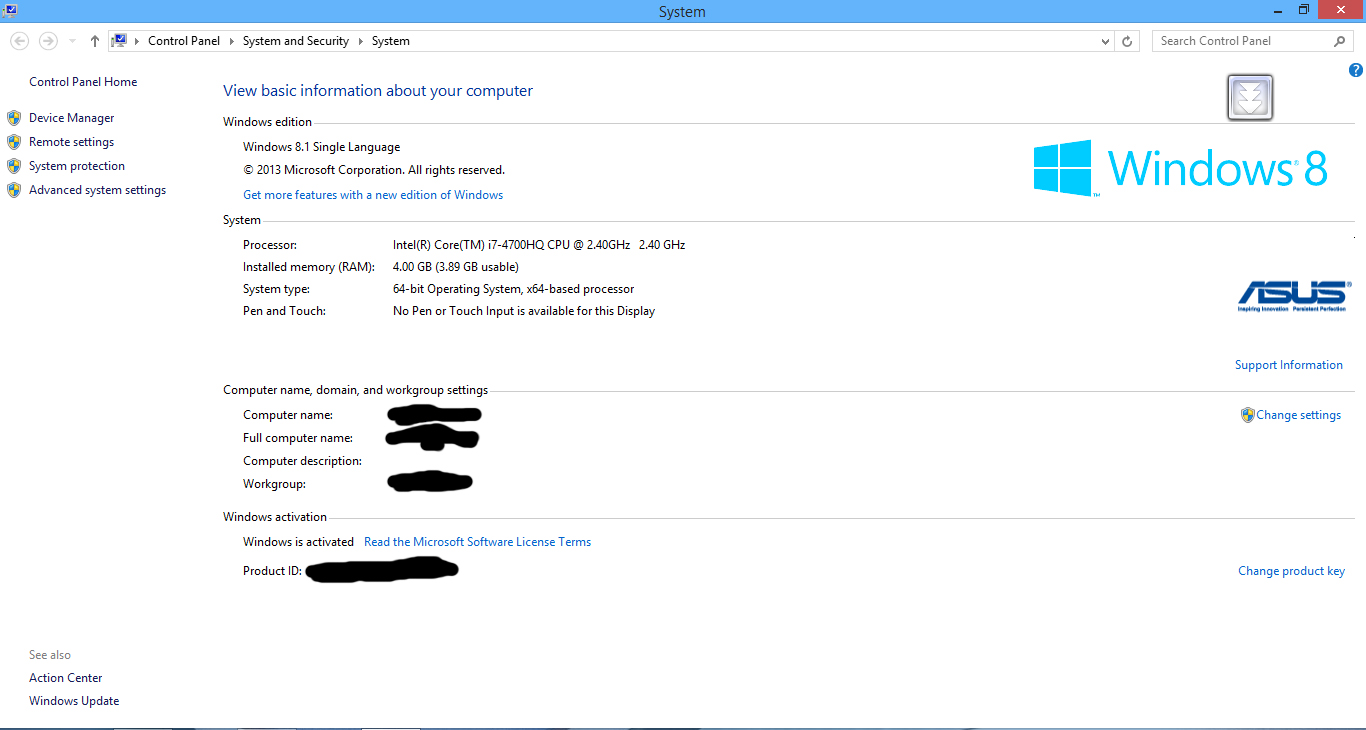
Task: Open Advanced system settings
Action: pos(97,190)
